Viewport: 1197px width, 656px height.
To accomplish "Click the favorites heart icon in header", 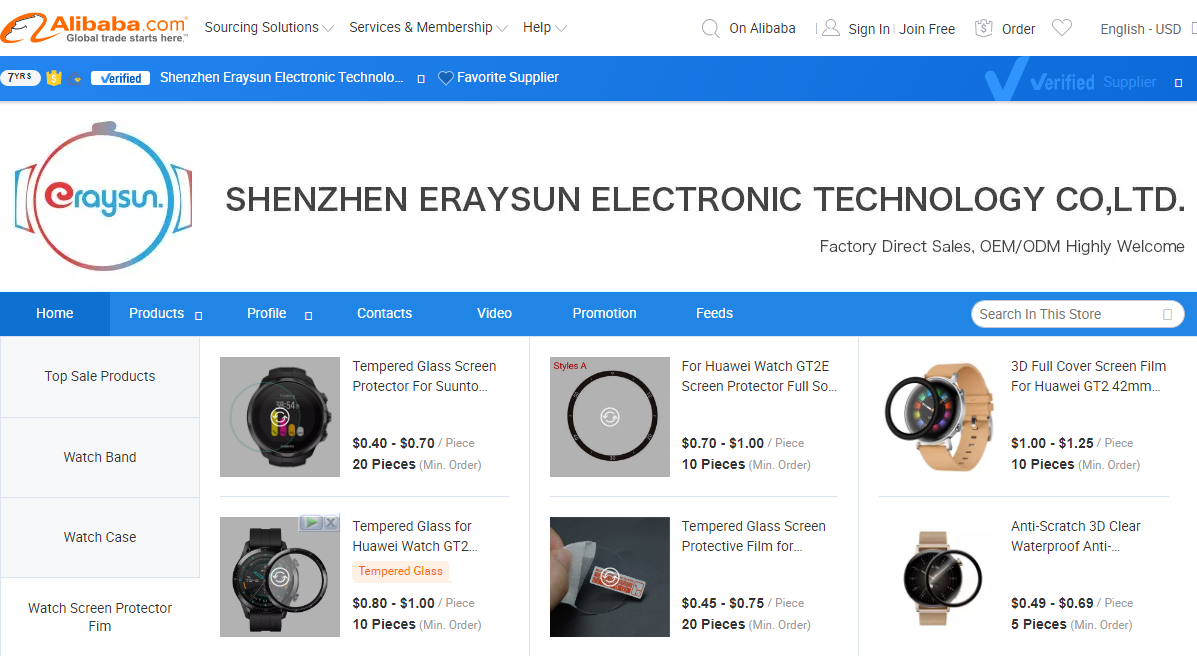I will click(x=1062, y=28).
